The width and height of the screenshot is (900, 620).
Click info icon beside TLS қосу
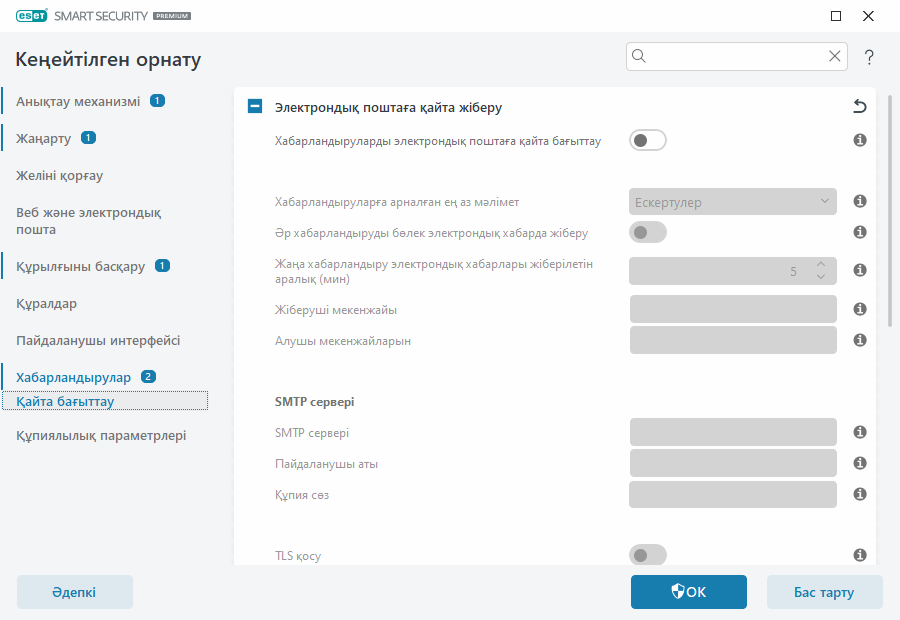tap(859, 555)
